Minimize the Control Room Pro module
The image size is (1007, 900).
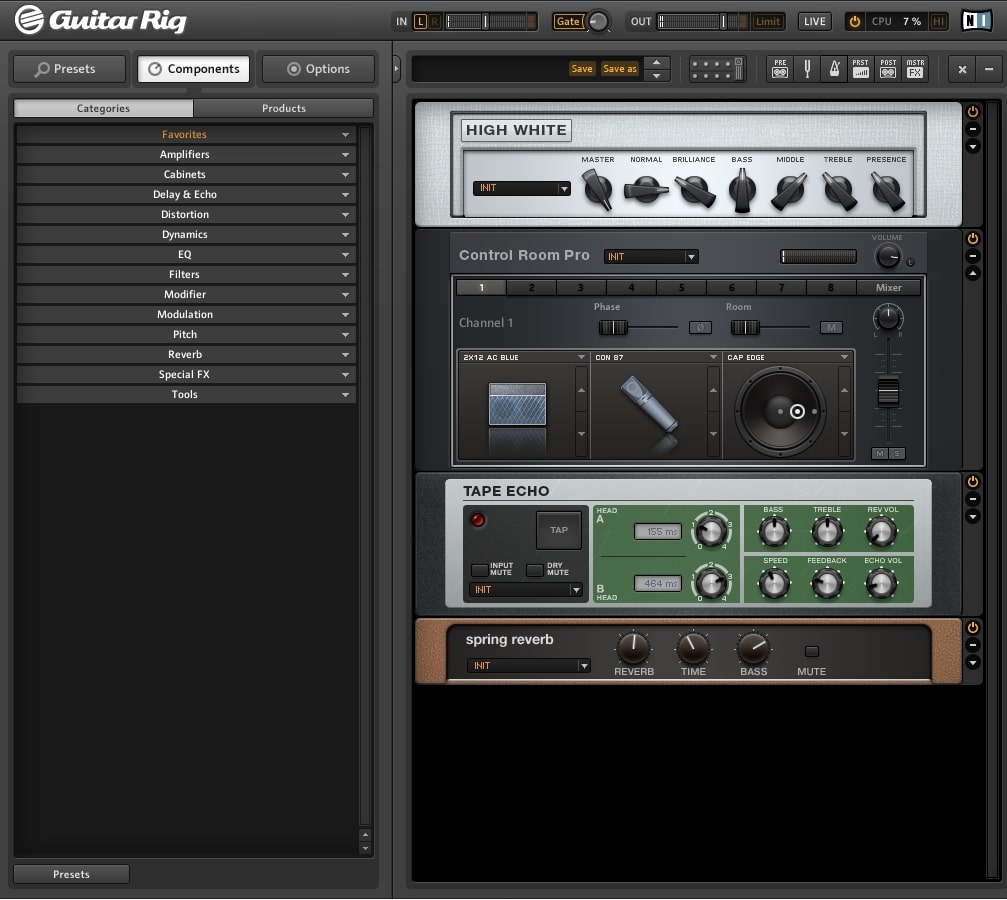(973, 256)
